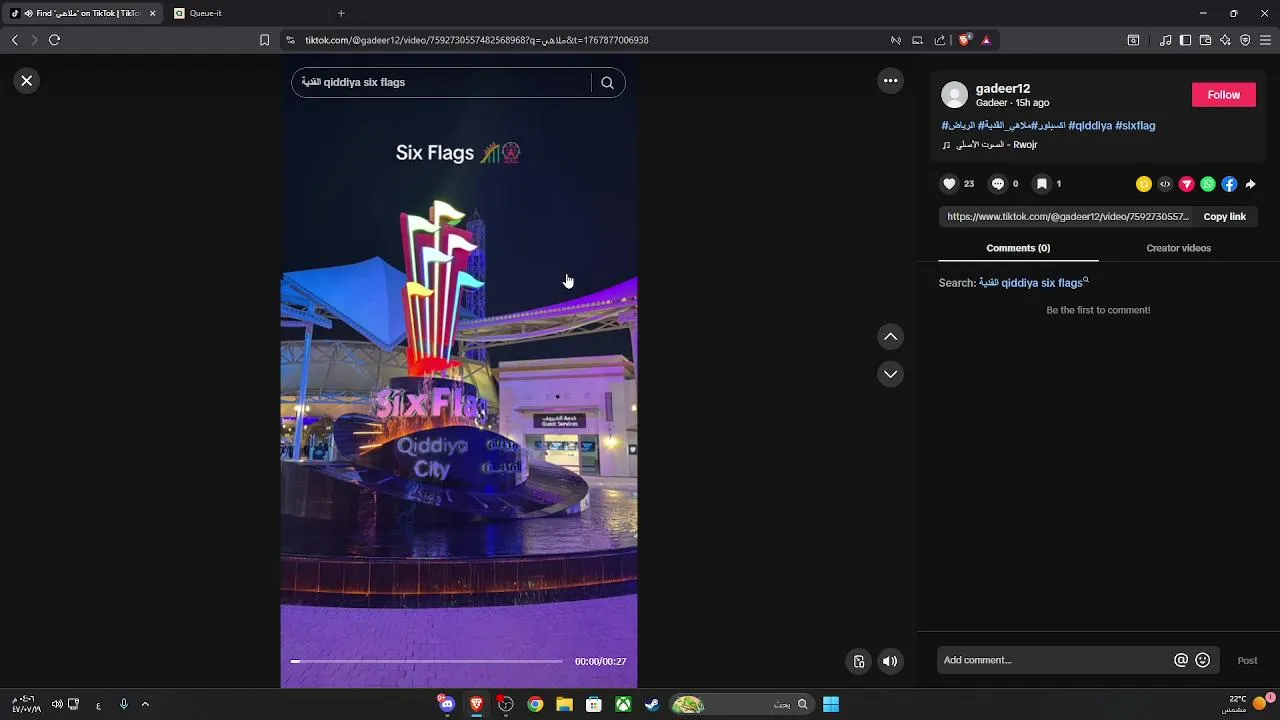1280x720 pixels.
Task: Close the TikTok video viewer
Action: pos(27,81)
